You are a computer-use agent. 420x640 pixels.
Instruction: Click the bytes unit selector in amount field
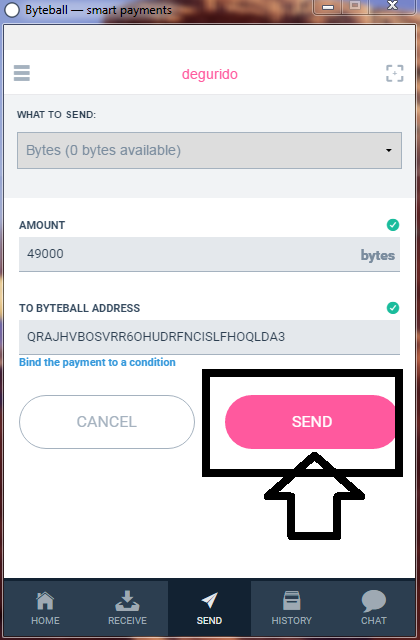[x=378, y=255]
